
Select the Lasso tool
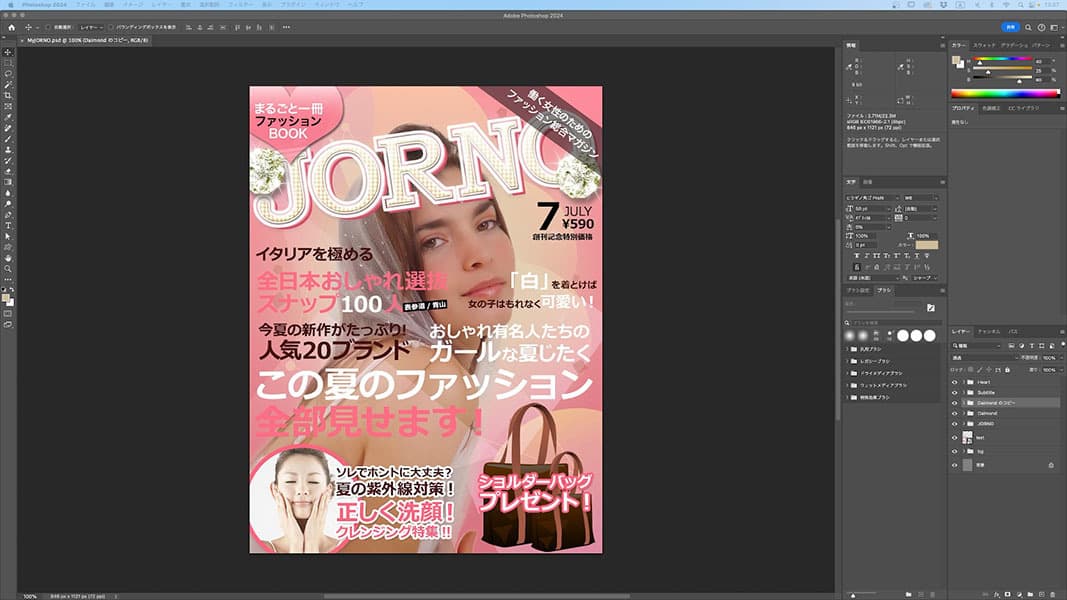tap(8, 74)
